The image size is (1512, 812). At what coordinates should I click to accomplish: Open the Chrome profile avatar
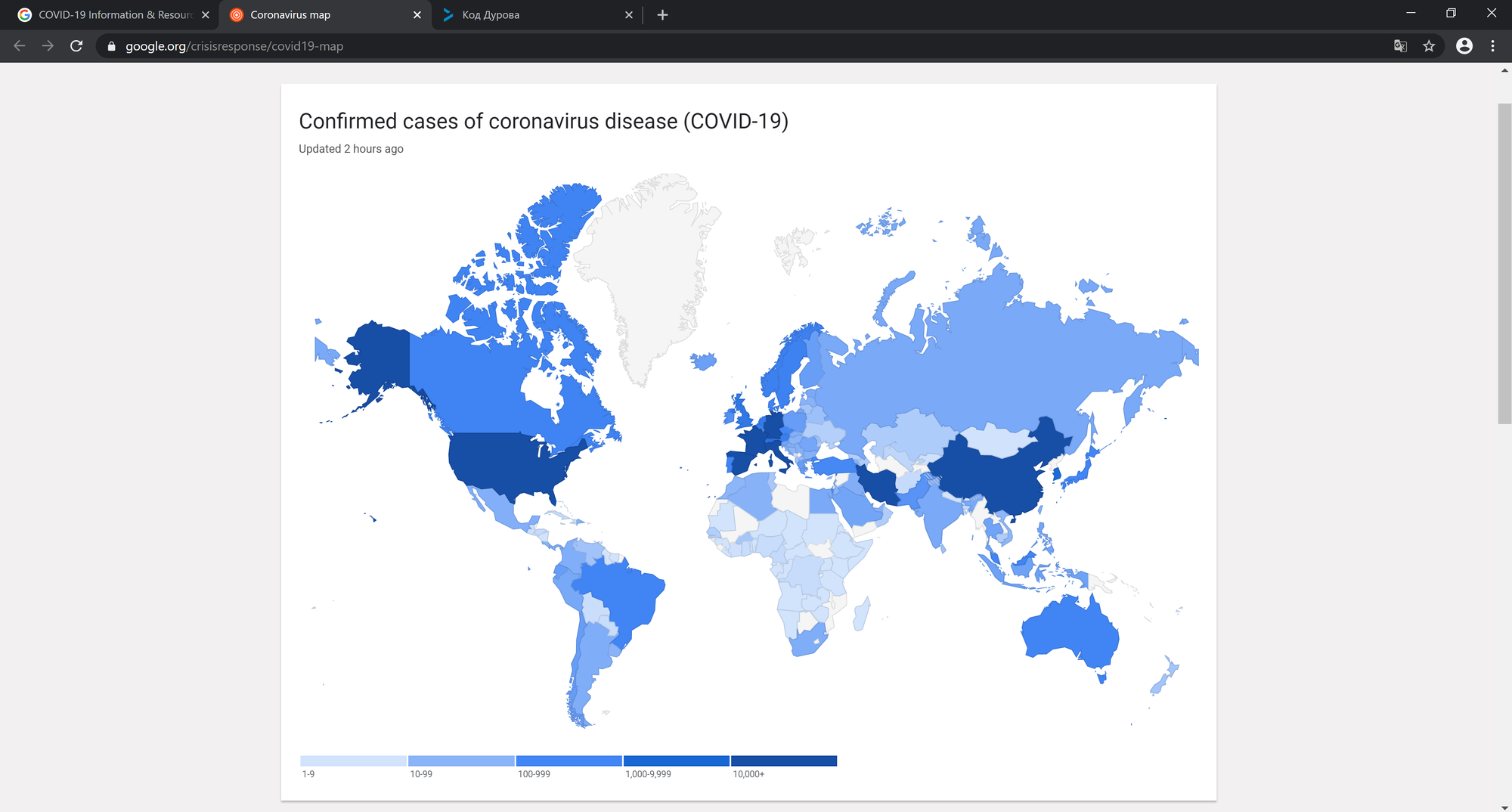click(1464, 46)
